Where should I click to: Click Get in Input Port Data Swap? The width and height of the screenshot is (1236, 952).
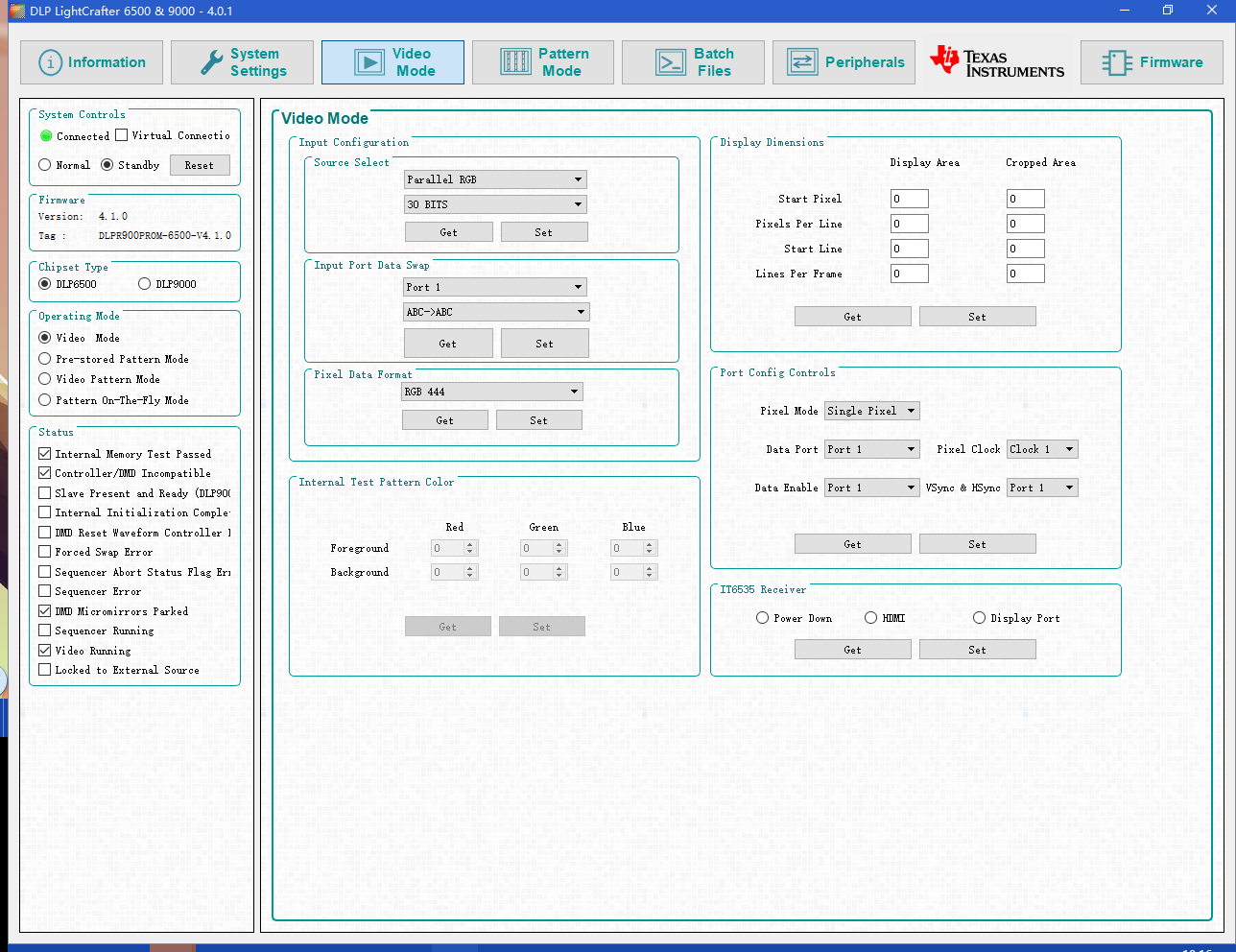448,344
